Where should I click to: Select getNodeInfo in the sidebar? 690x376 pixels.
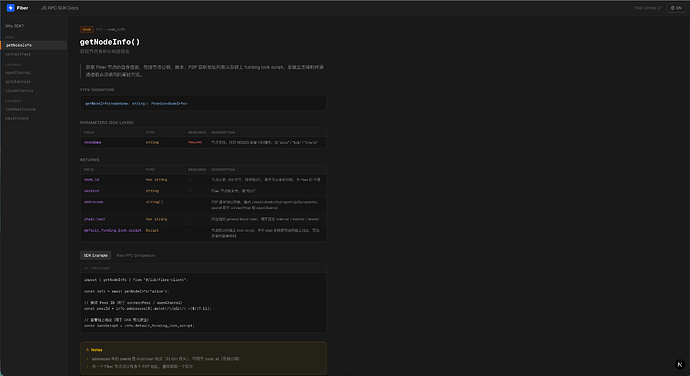[33, 45]
